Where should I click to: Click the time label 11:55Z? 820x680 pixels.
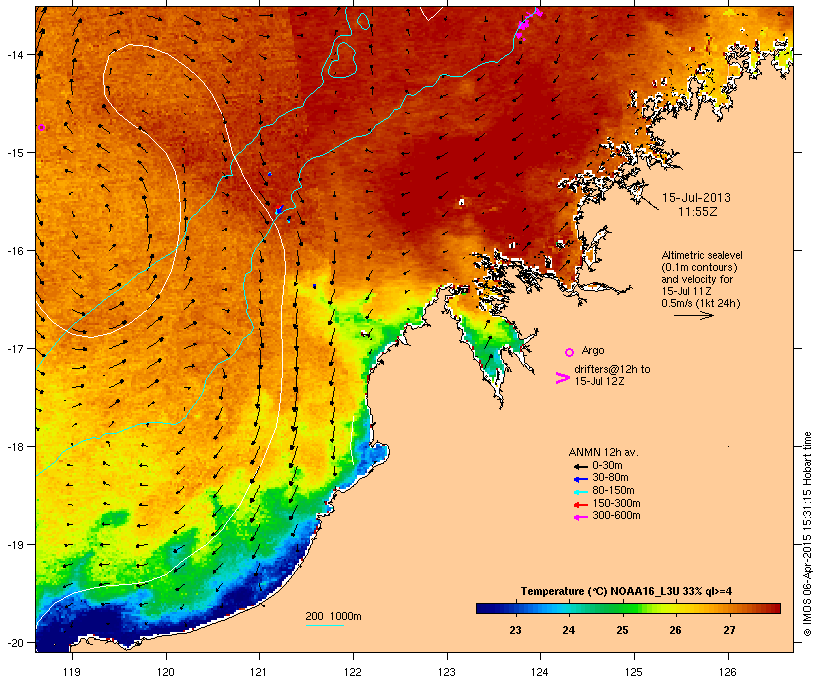pos(698,212)
